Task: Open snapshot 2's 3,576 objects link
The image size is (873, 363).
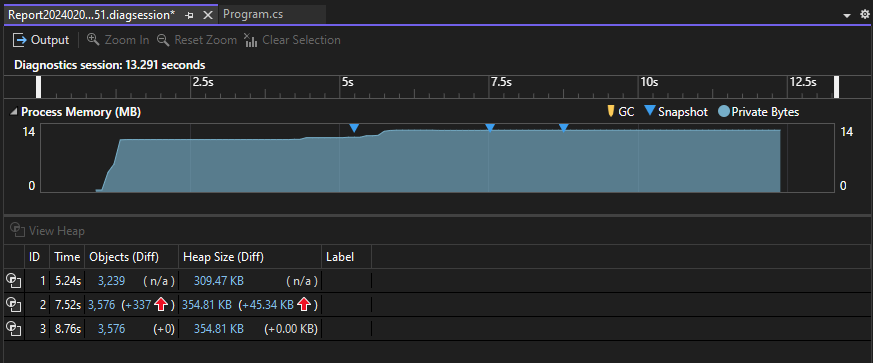Action: pos(100,305)
